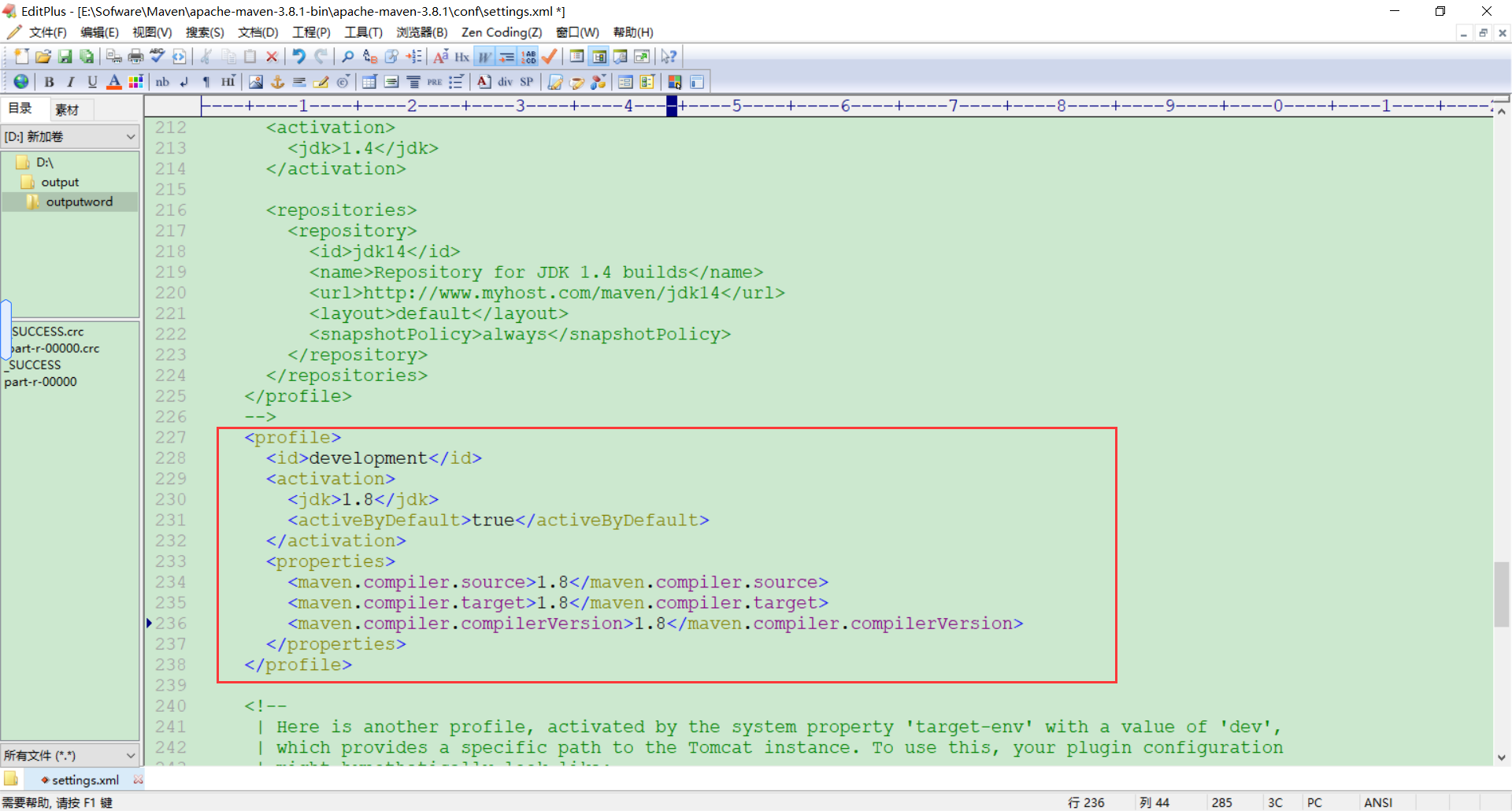The width and height of the screenshot is (1512, 811).
Task: Apply Bold tag with B icon
Action: tap(49, 82)
